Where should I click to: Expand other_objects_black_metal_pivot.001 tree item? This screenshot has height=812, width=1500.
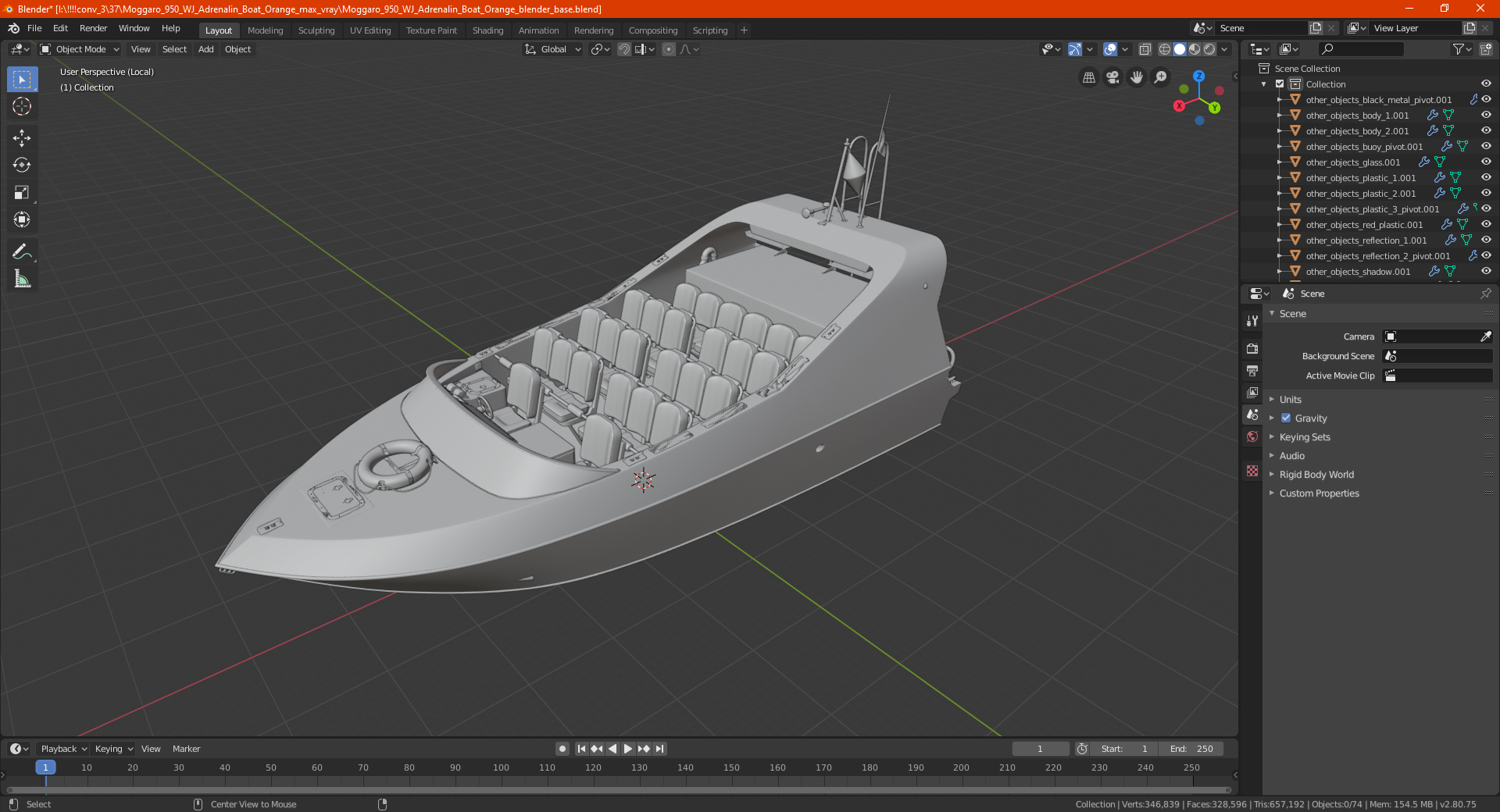pyautogui.click(x=1279, y=100)
